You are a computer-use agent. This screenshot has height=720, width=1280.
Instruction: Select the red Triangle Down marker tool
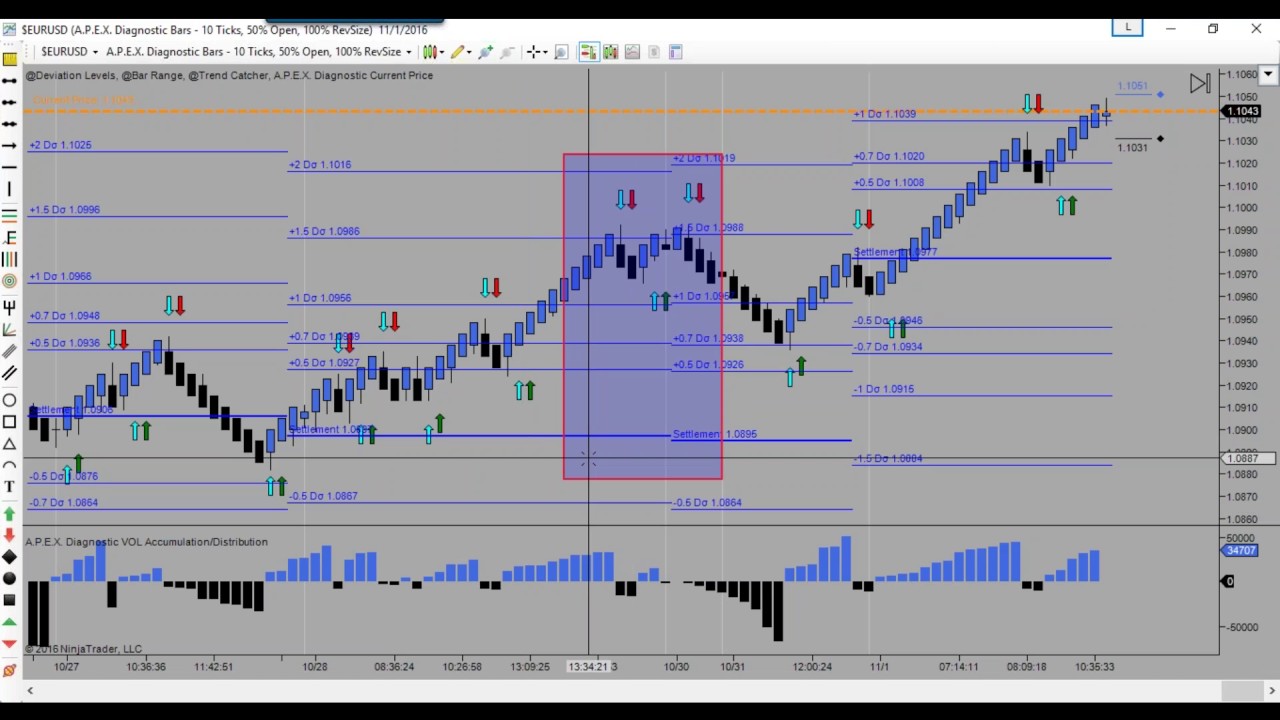tap(9, 643)
